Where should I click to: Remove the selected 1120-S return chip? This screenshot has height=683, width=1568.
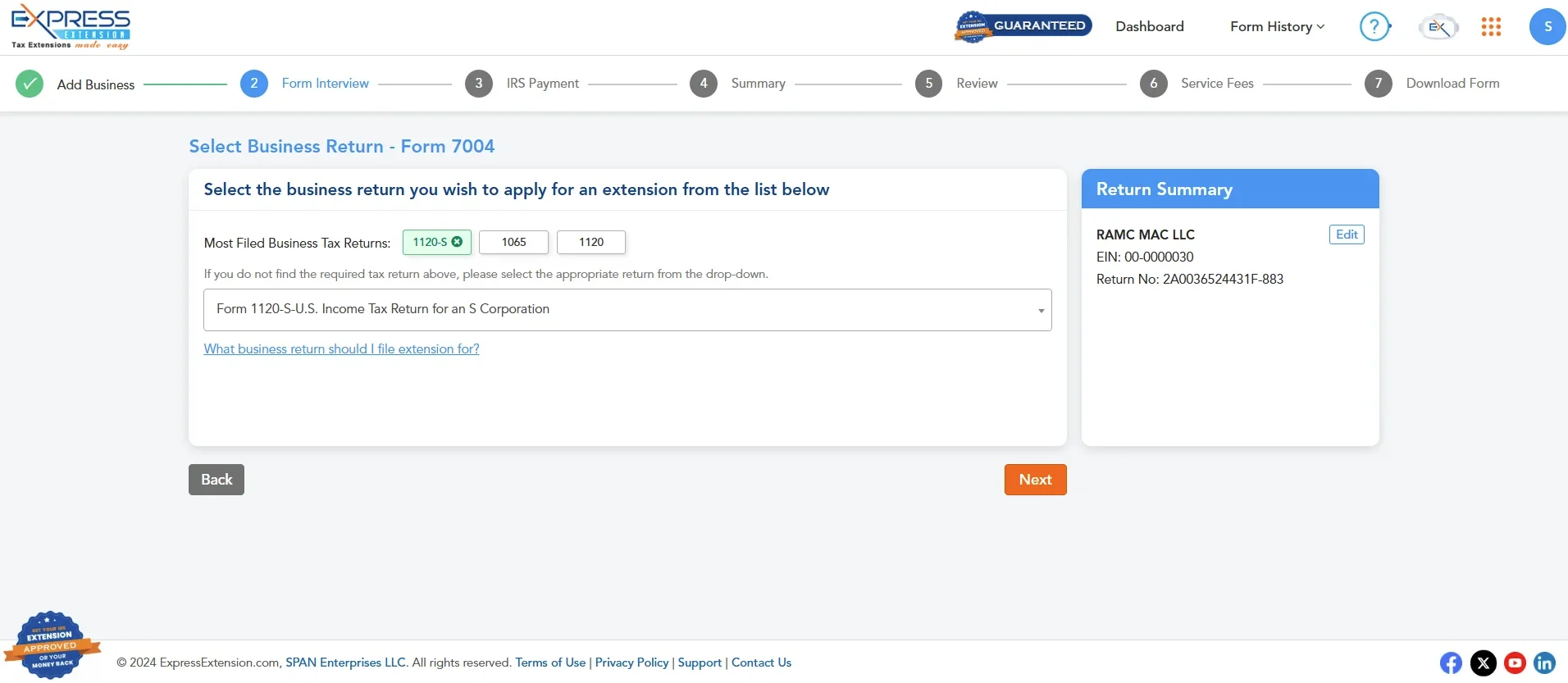coord(456,242)
